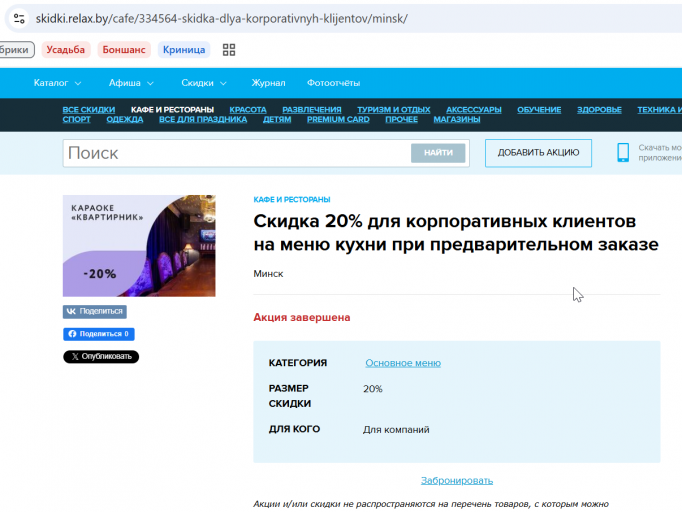
Task: Open the bookmarks grid icon
Action: click(x=229, y=50)
